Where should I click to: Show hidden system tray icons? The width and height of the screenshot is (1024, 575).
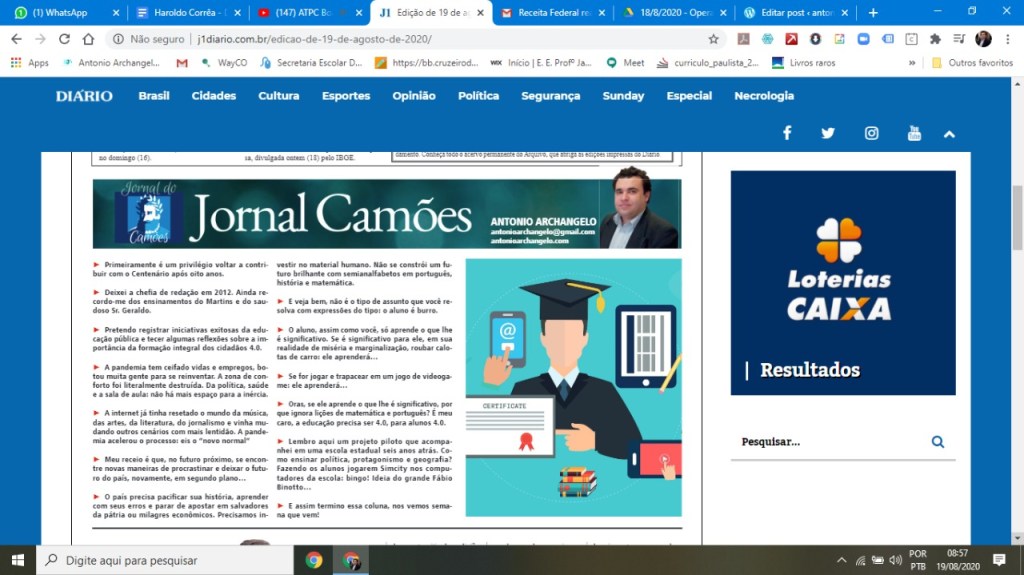(842, 560)
